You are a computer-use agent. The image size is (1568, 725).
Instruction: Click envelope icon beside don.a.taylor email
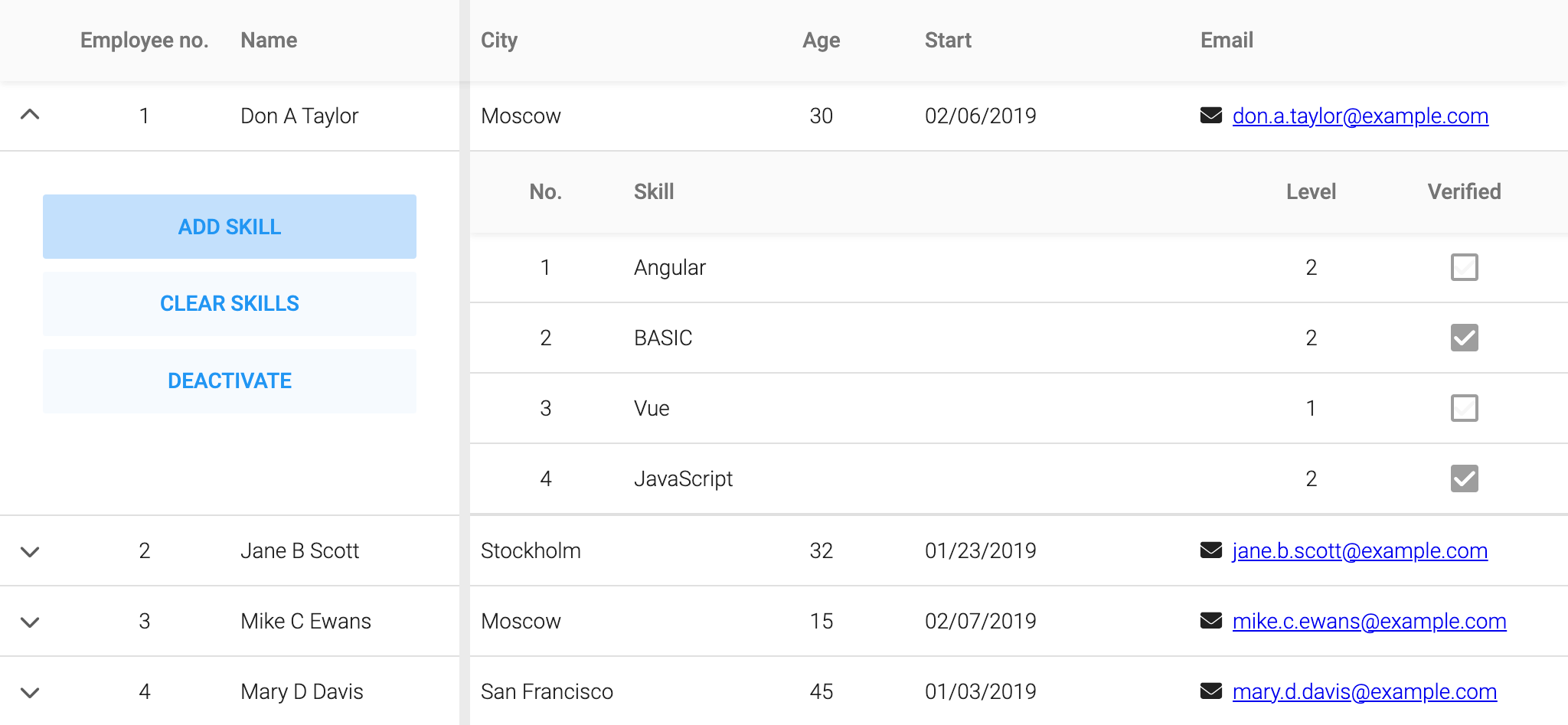tap(1211, 116)
